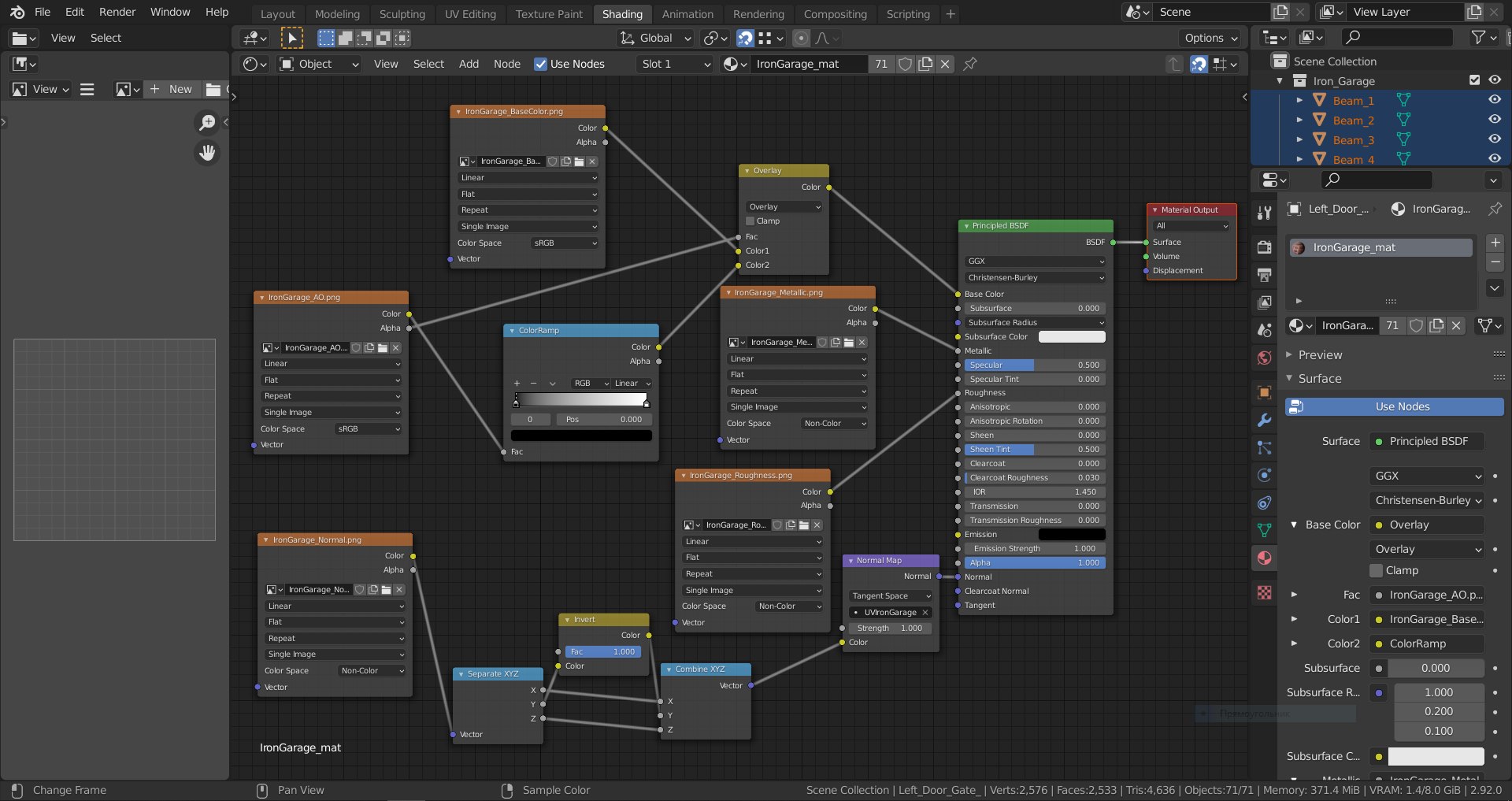Screen dimensions: 1512x801
Task: Open the Physics properties tab
Action: [1264, 475]
